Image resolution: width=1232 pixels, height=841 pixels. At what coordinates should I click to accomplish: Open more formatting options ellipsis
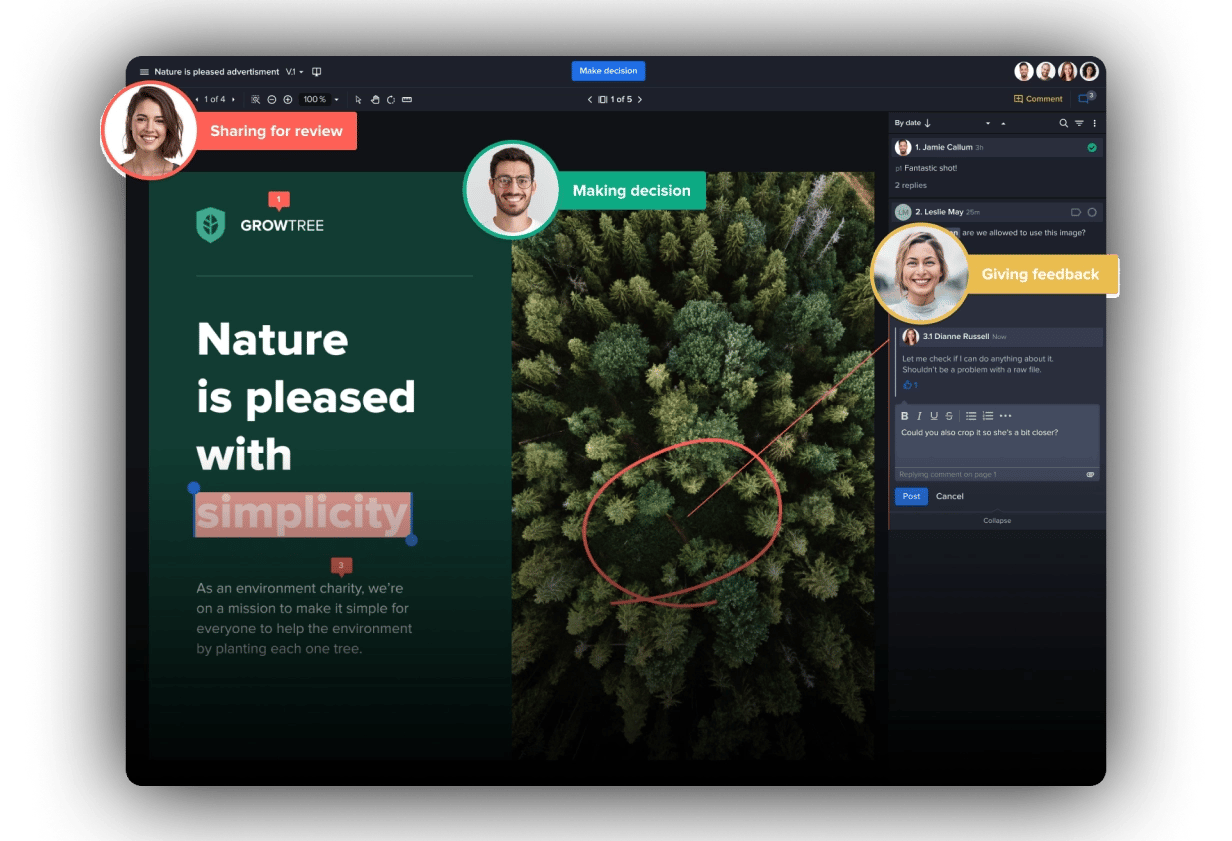pos(1006,416)
